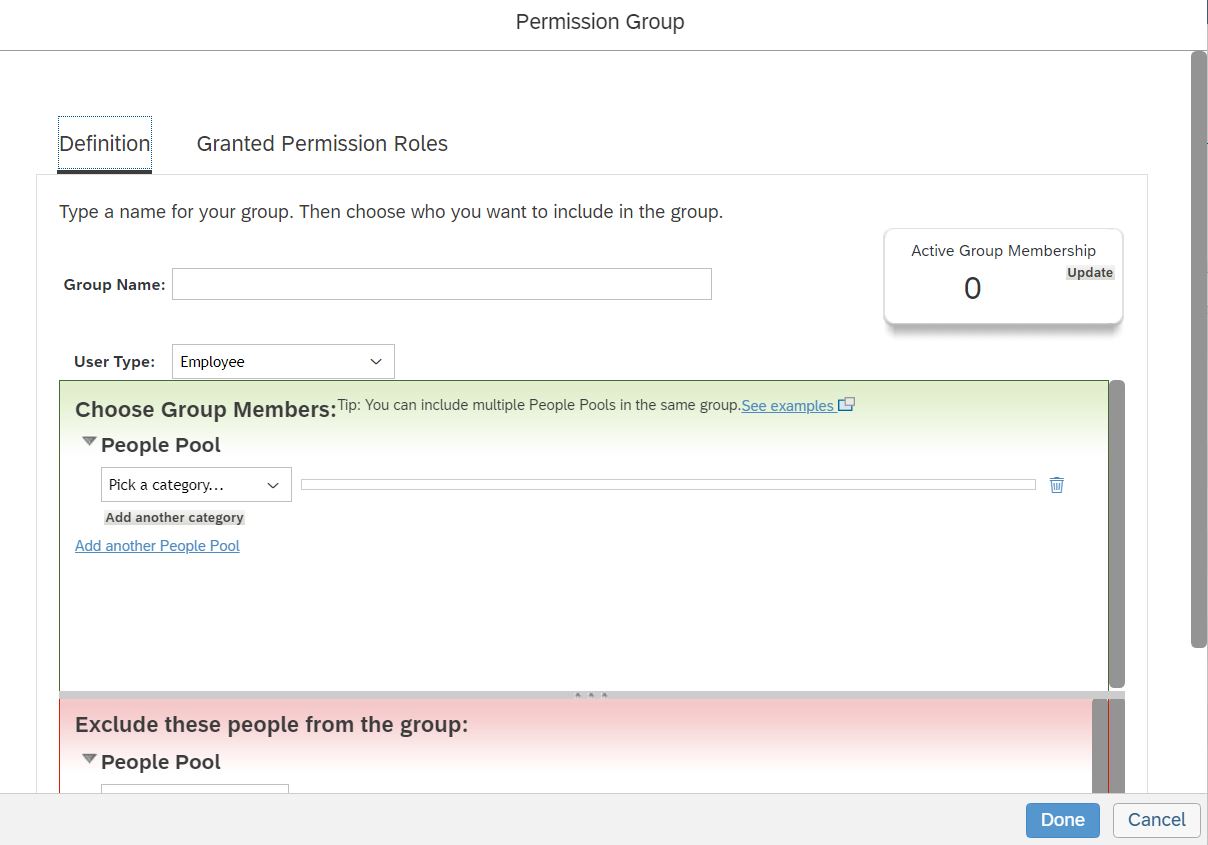1208x845 pixels.
Task: Open the User Type dropdown showing Employee
Action: point(283,361)
